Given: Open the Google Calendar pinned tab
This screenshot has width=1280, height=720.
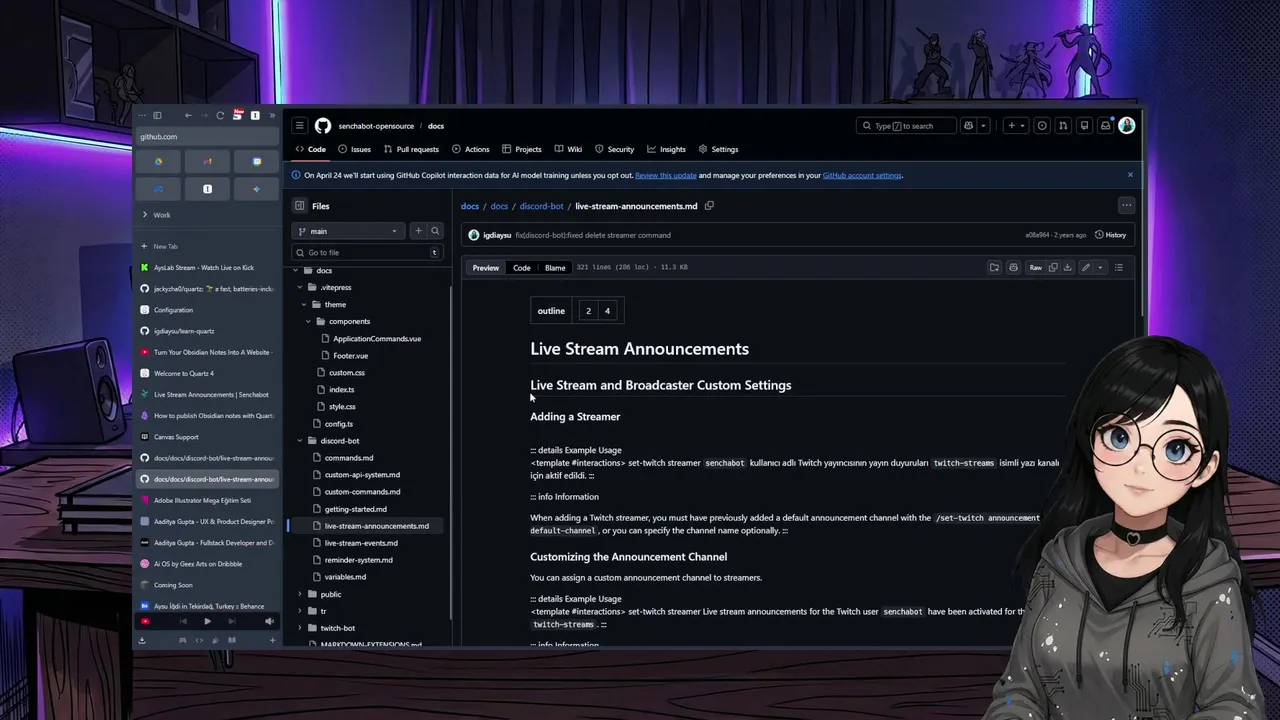Looking at the screenshot, I should point(257,161).
